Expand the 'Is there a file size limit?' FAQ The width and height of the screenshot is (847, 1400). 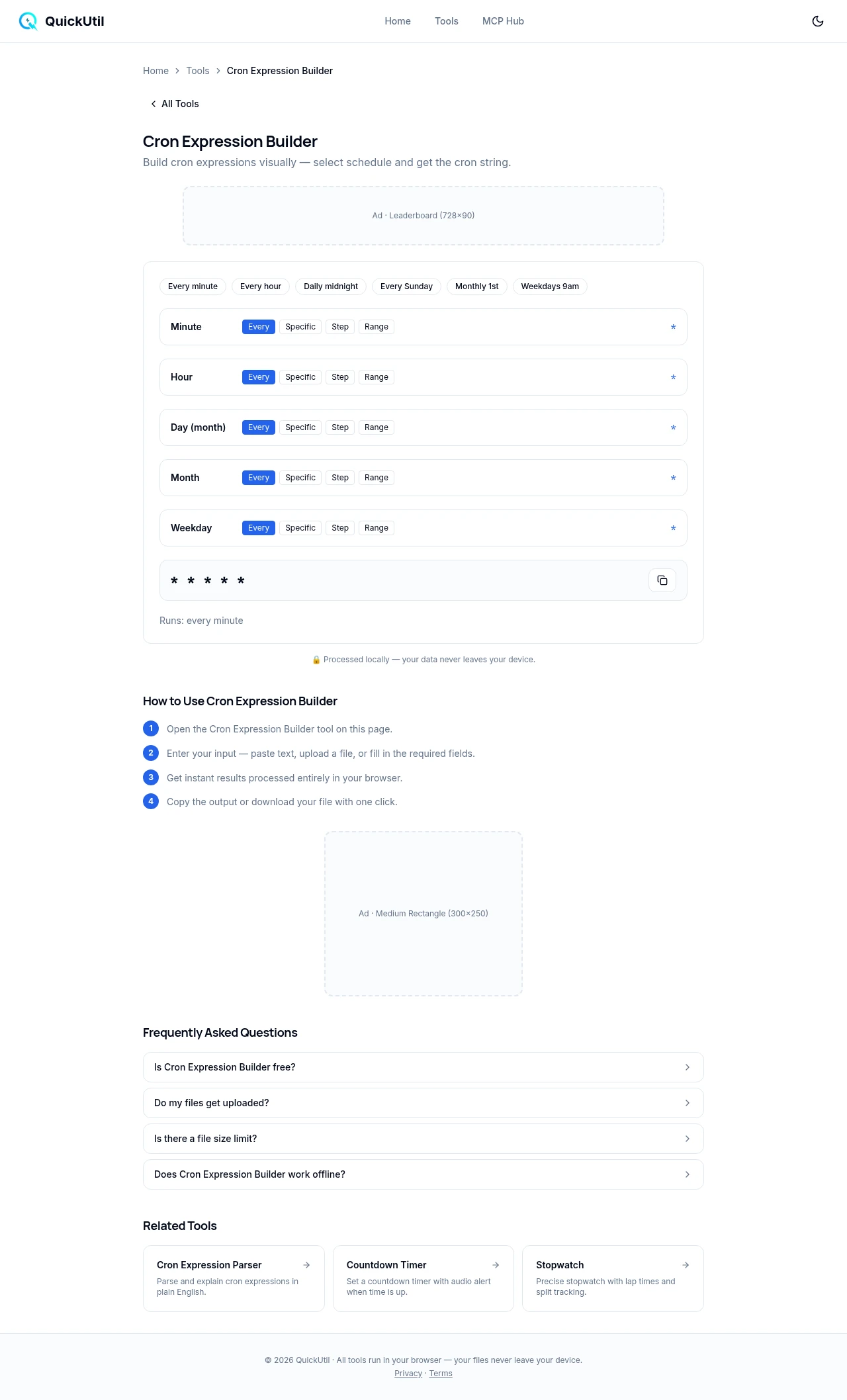423,1139
